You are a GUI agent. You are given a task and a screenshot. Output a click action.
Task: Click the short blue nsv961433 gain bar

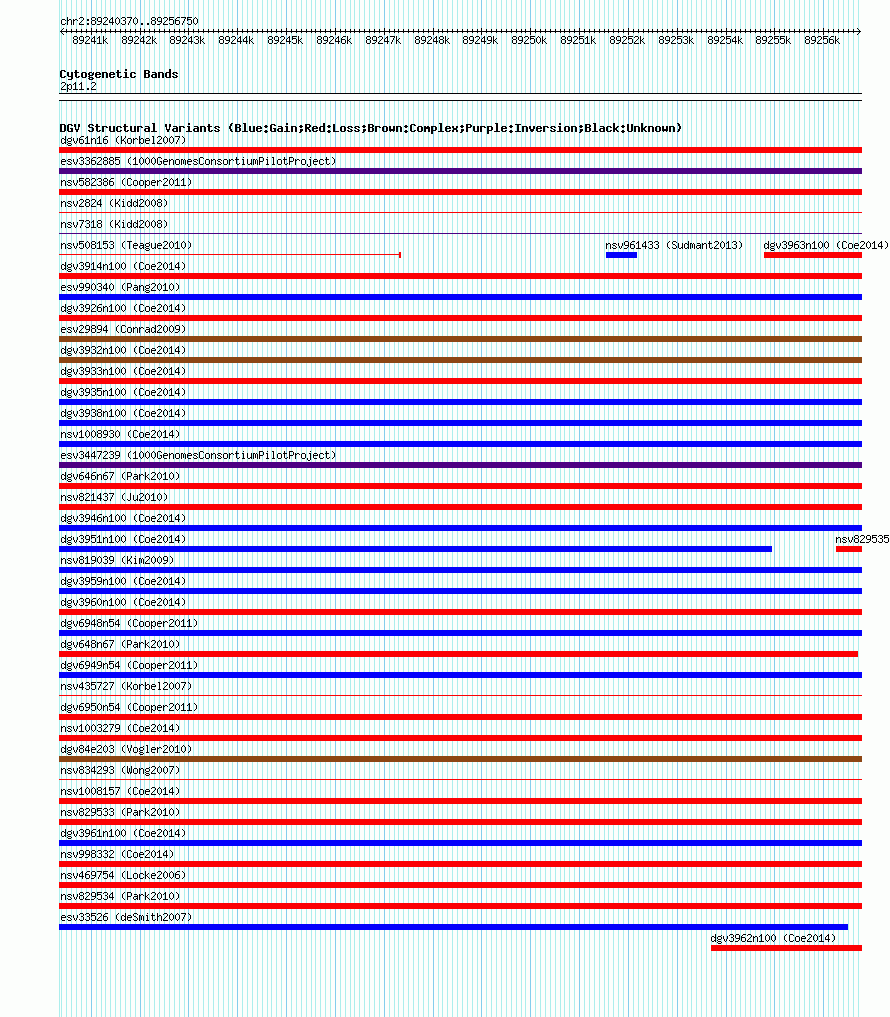[x=621, y=255]
